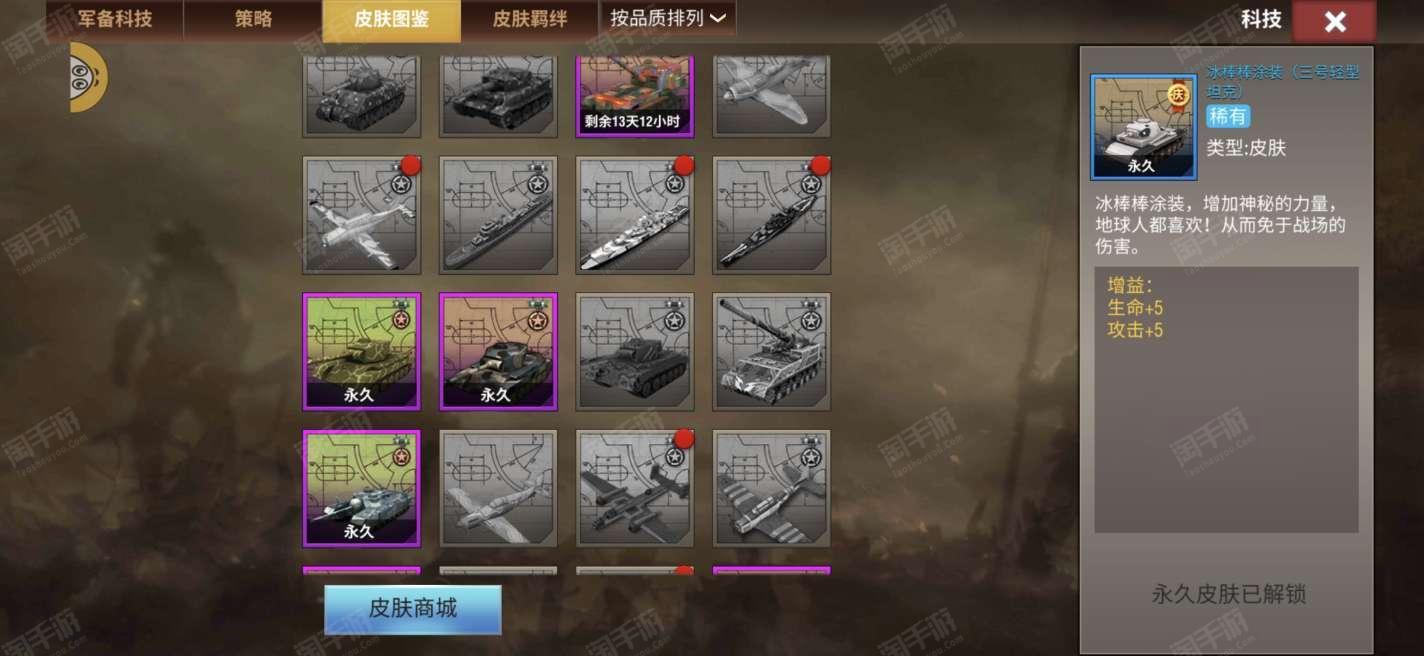Tap the round yellow face icon
Screen dimensions: 1424x656
(x=89, y=77)
